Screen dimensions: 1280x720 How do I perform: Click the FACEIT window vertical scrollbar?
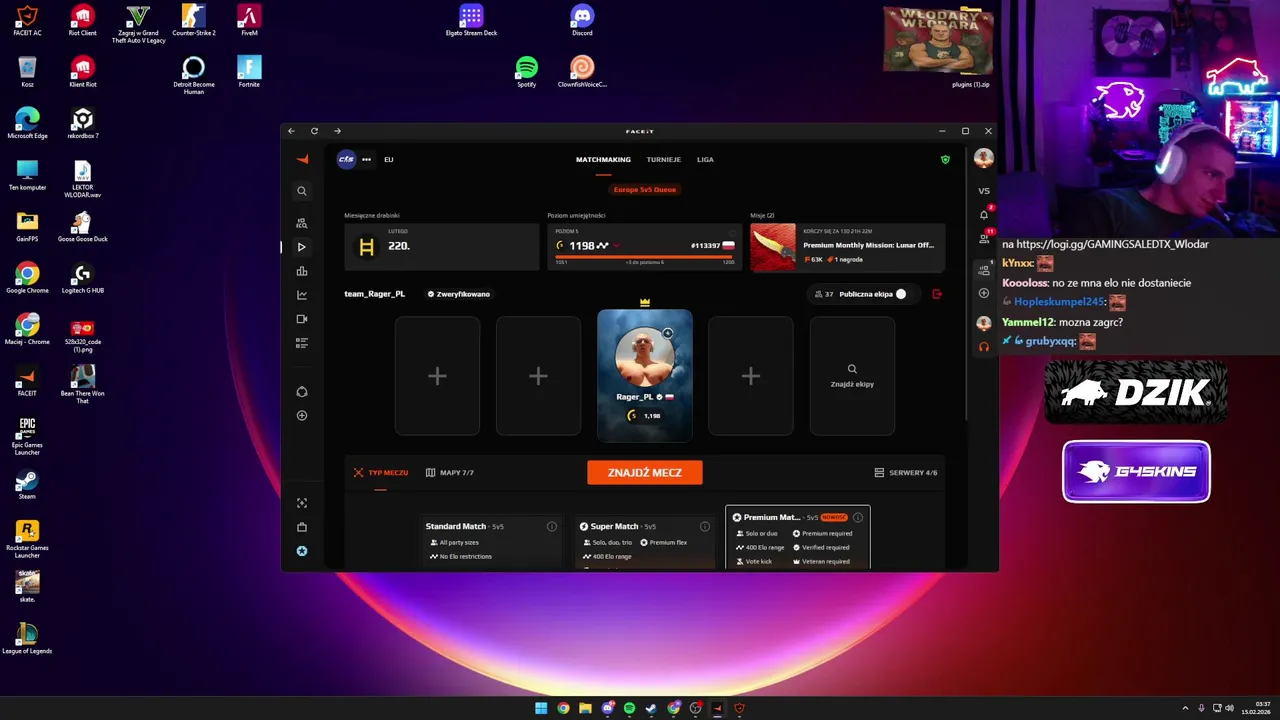966,285
